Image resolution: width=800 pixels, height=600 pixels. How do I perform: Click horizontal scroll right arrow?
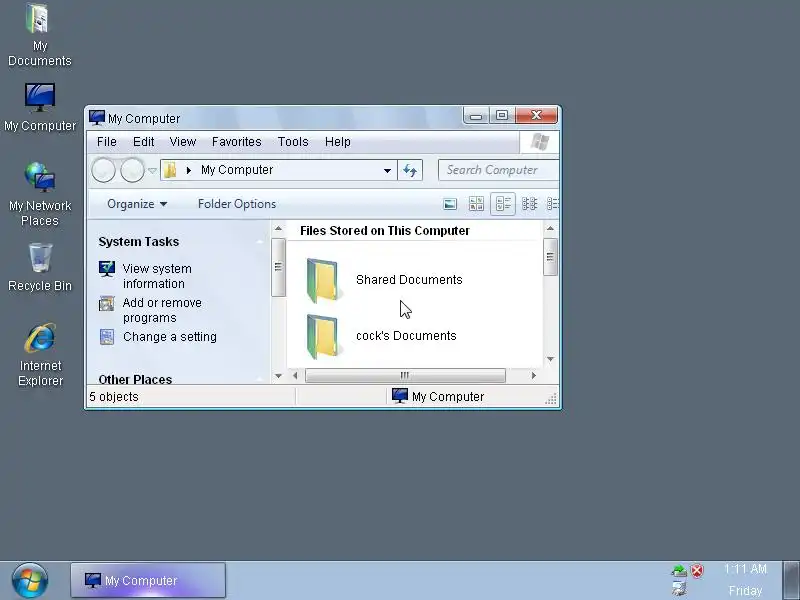(x=534, y=376)
